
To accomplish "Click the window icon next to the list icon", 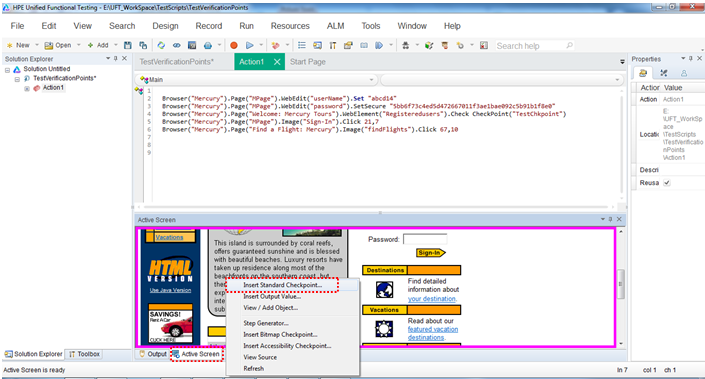I will pos(317,45).
